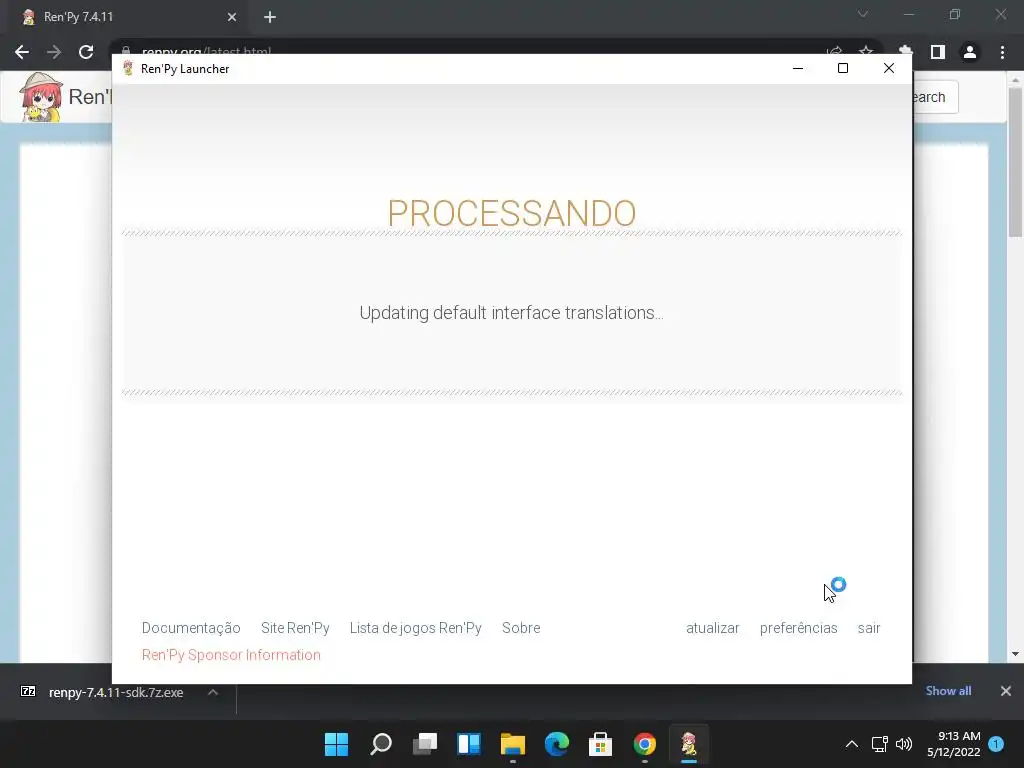
Task: Open Microsoft Store from taskbar
Action: (x=600, y=744)
